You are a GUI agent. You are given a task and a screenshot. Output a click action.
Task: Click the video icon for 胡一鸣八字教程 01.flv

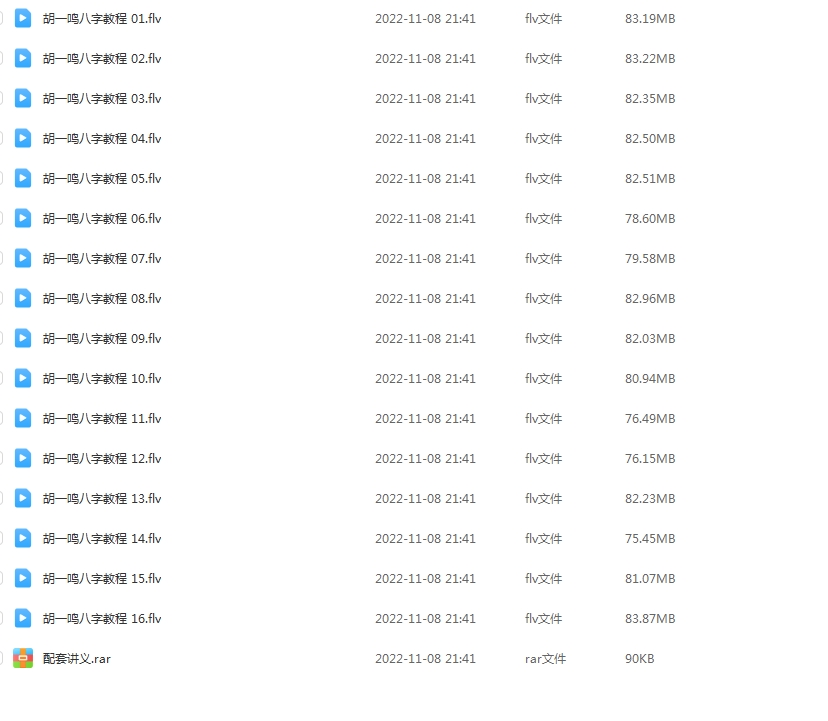(23, 18)
